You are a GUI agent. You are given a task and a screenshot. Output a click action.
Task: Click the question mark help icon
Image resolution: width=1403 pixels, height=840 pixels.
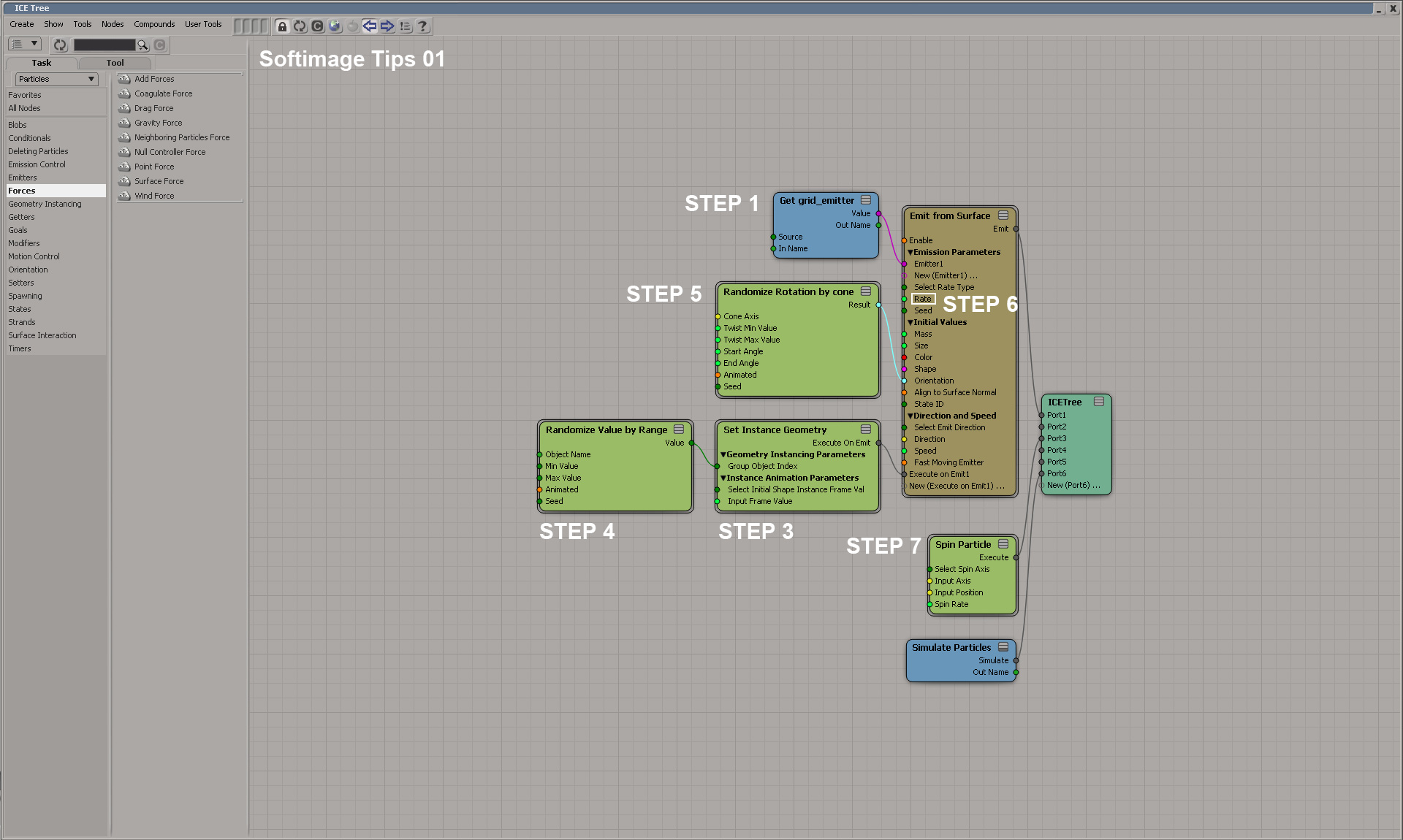422,26
